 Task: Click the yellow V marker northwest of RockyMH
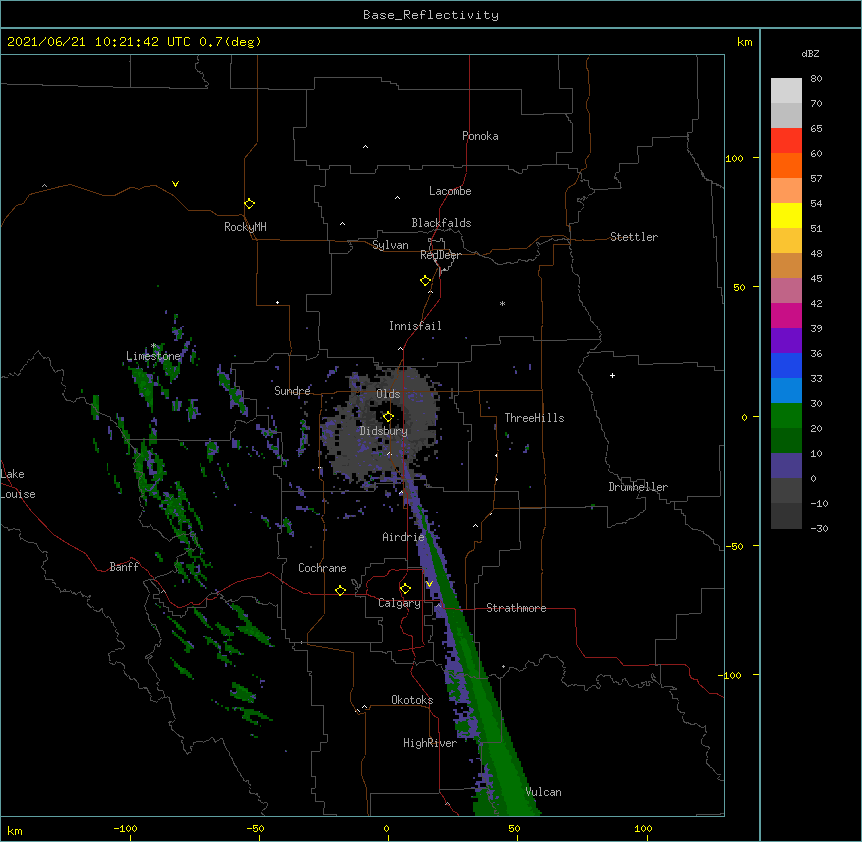point(175,184)
